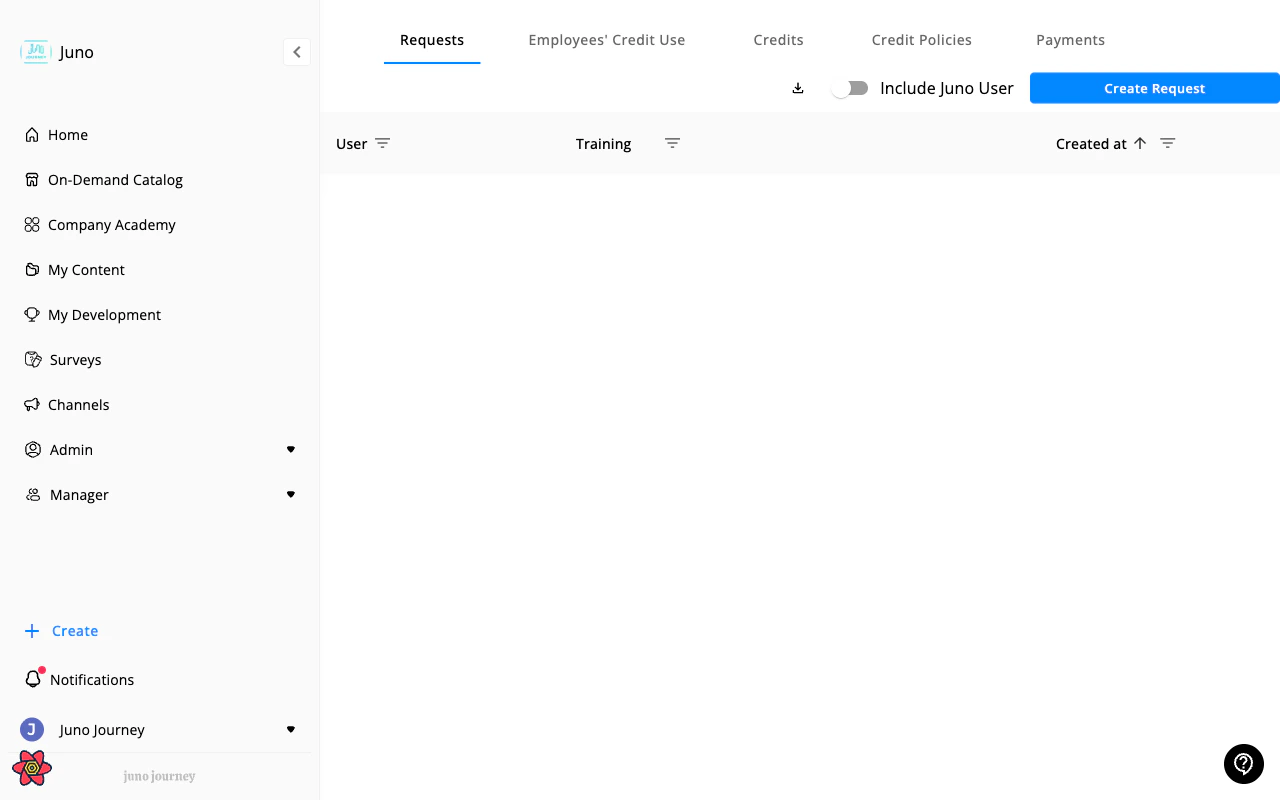Open the User column filter
This screenshot has width=1280, height=800.
(x=383, y=143)
